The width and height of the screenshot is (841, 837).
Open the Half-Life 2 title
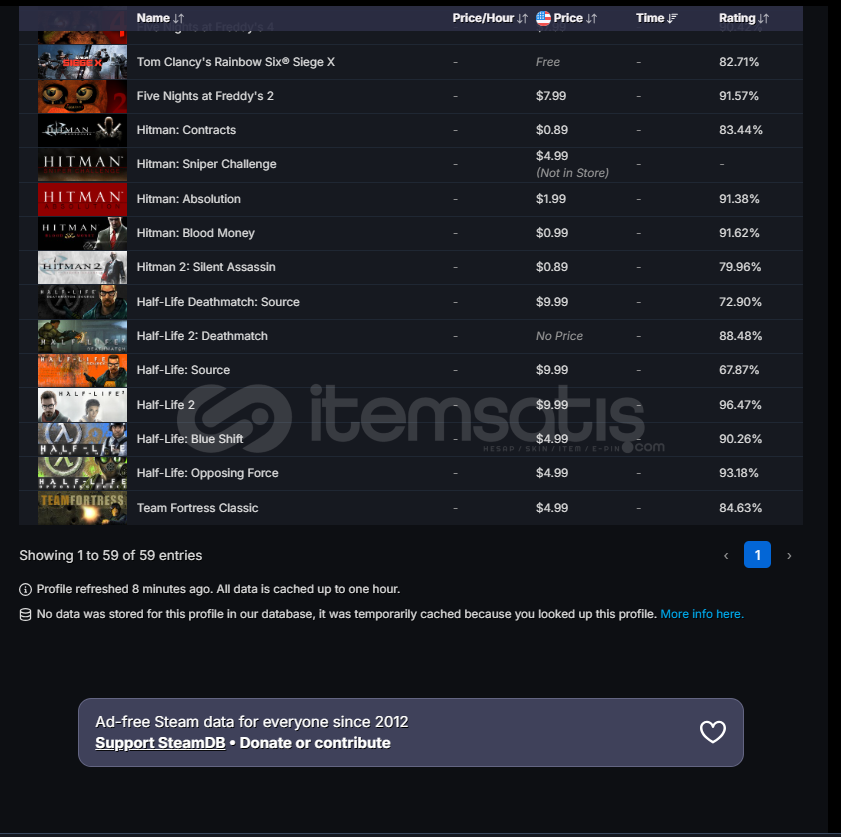click(x=165, y=405)
